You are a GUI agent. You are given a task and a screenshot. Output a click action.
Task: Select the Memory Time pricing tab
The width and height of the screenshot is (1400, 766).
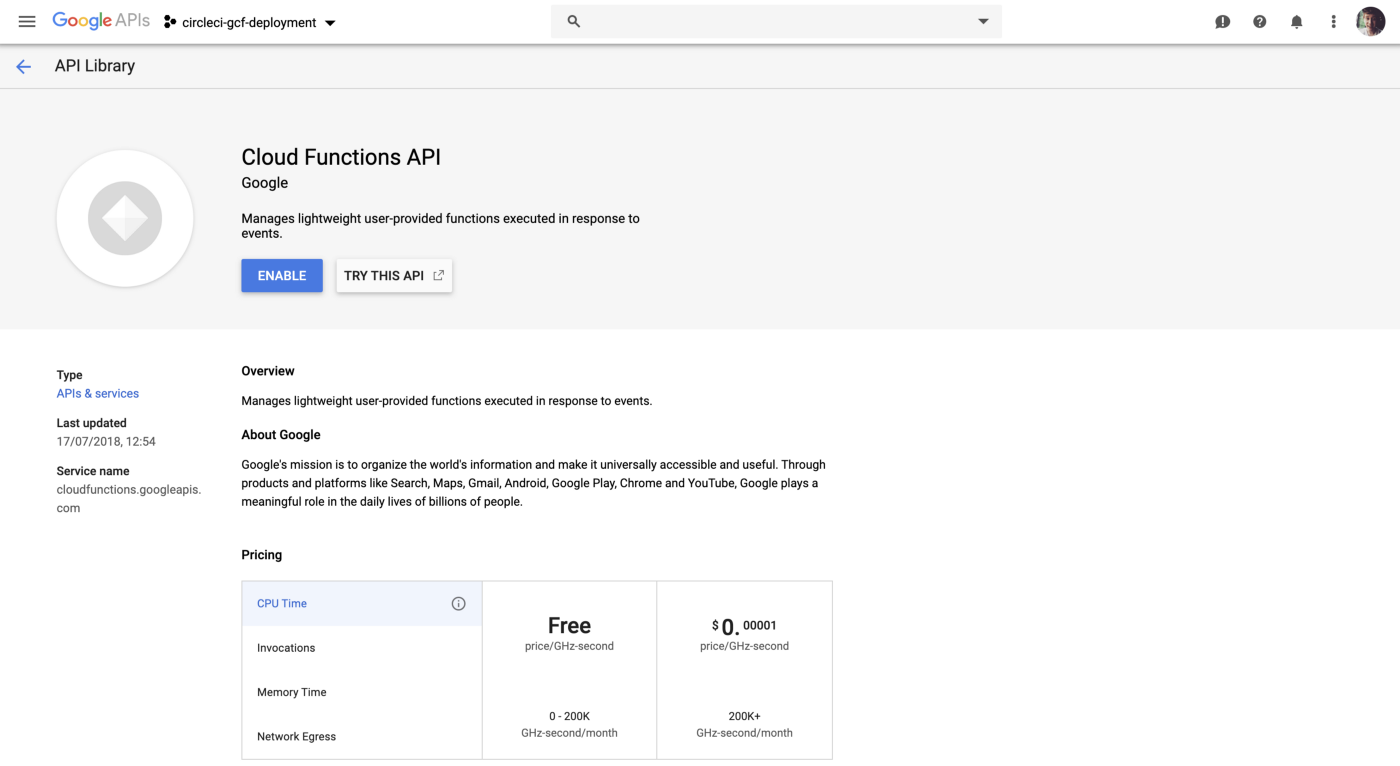click(362, 692)
